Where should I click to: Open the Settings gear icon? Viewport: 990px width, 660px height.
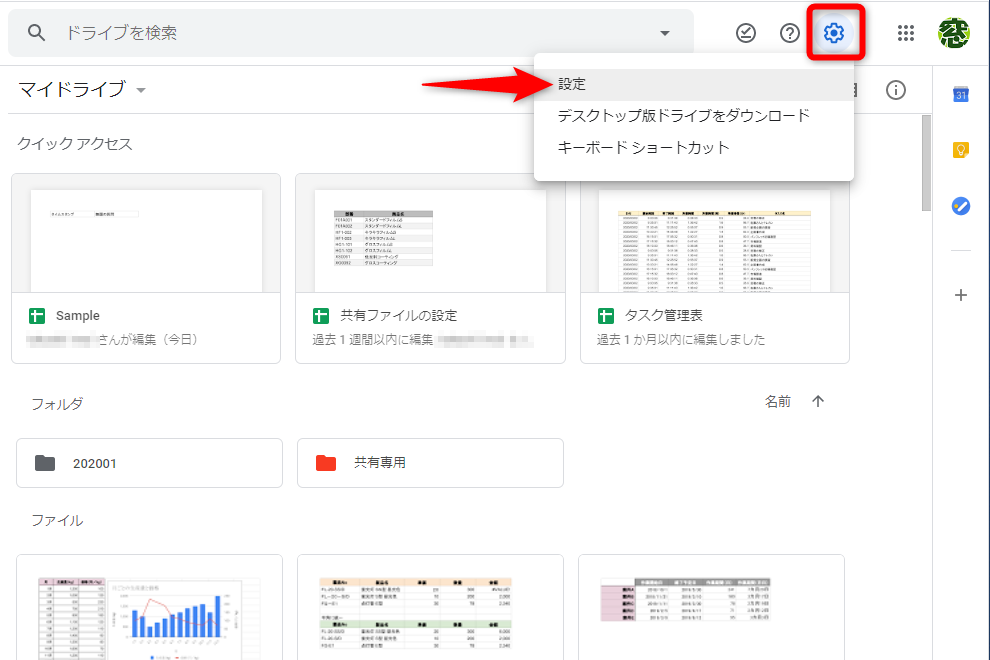click(836, 32)
